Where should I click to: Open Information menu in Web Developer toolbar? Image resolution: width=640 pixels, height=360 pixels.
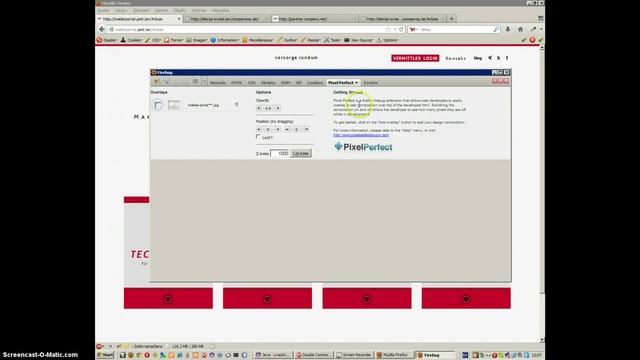click(225, 40)
